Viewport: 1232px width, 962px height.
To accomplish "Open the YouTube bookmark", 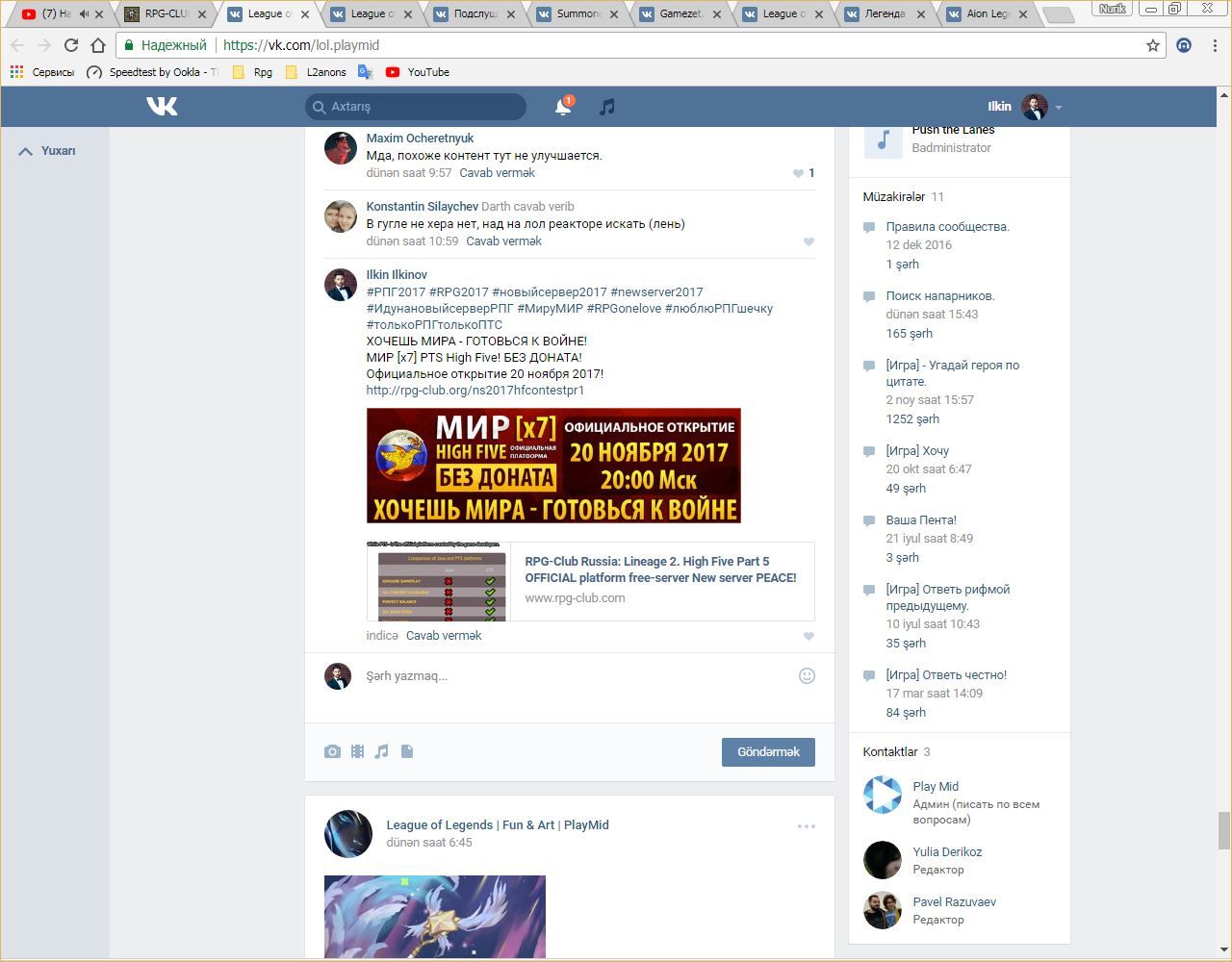I will click(418, 72).
